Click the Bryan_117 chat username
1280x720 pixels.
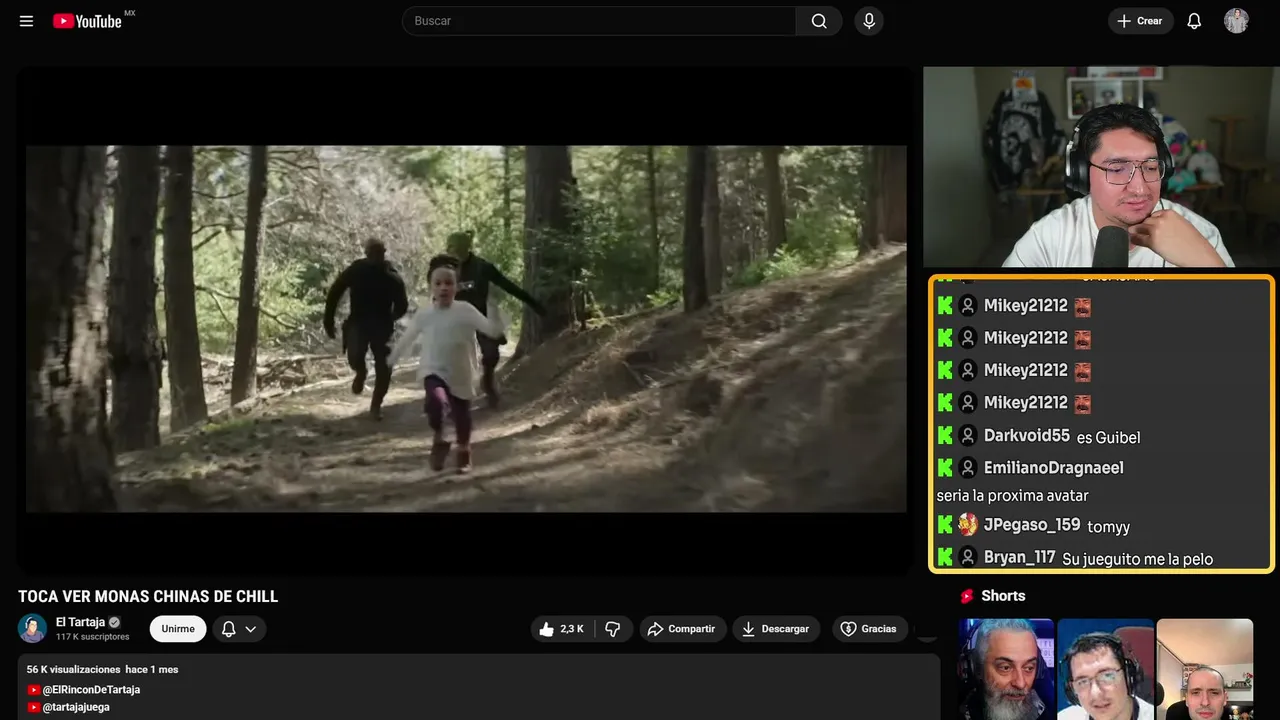tap(1020, 557)
